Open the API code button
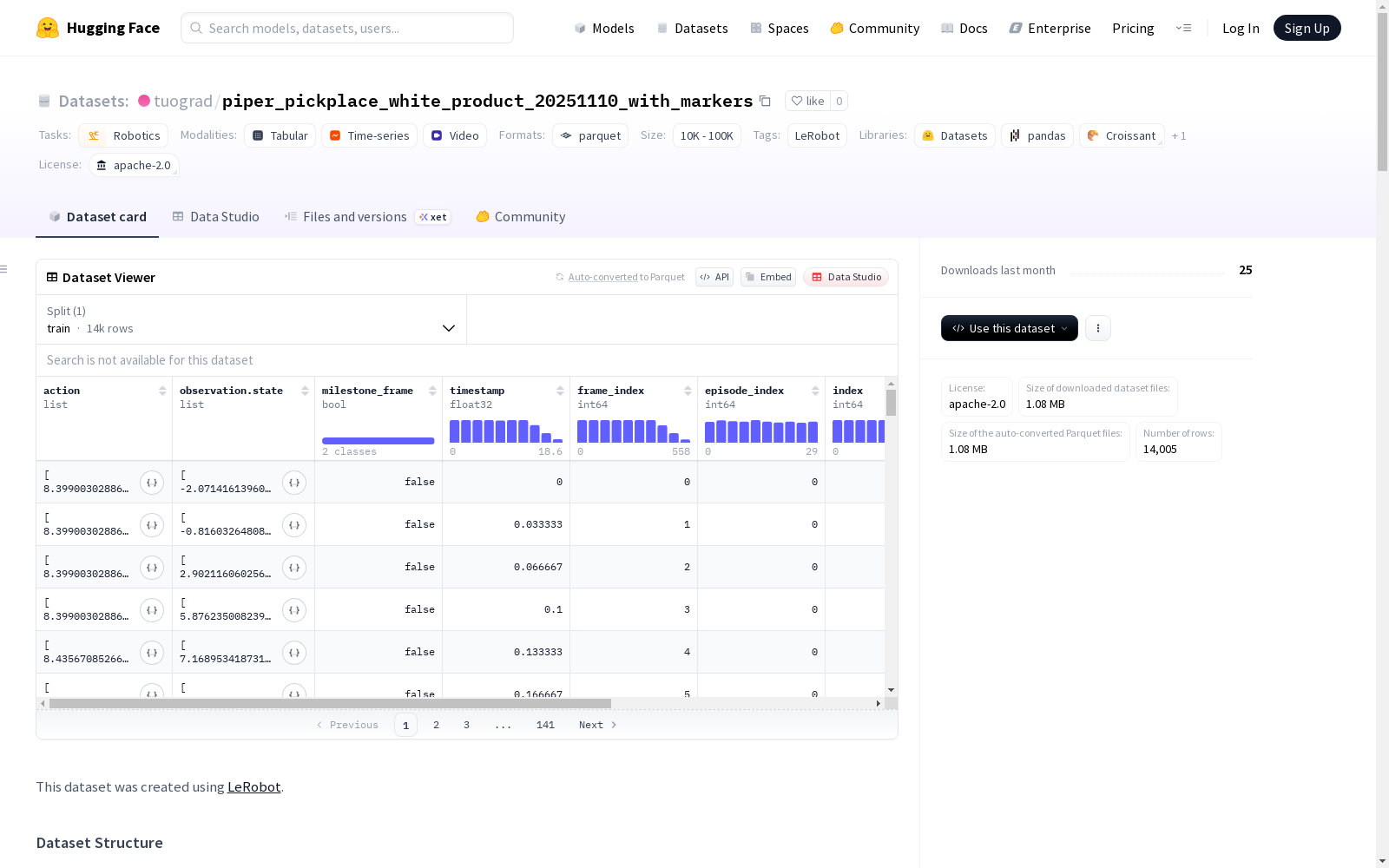This screenshot has width=1389, height=868. point(714,277)
